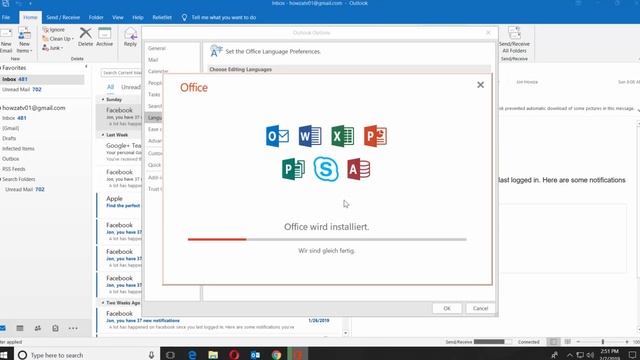The width and height of the screenshot is (640, 360).
Task: Click the Excel icon in Office installer
Action: pos(342,136)
